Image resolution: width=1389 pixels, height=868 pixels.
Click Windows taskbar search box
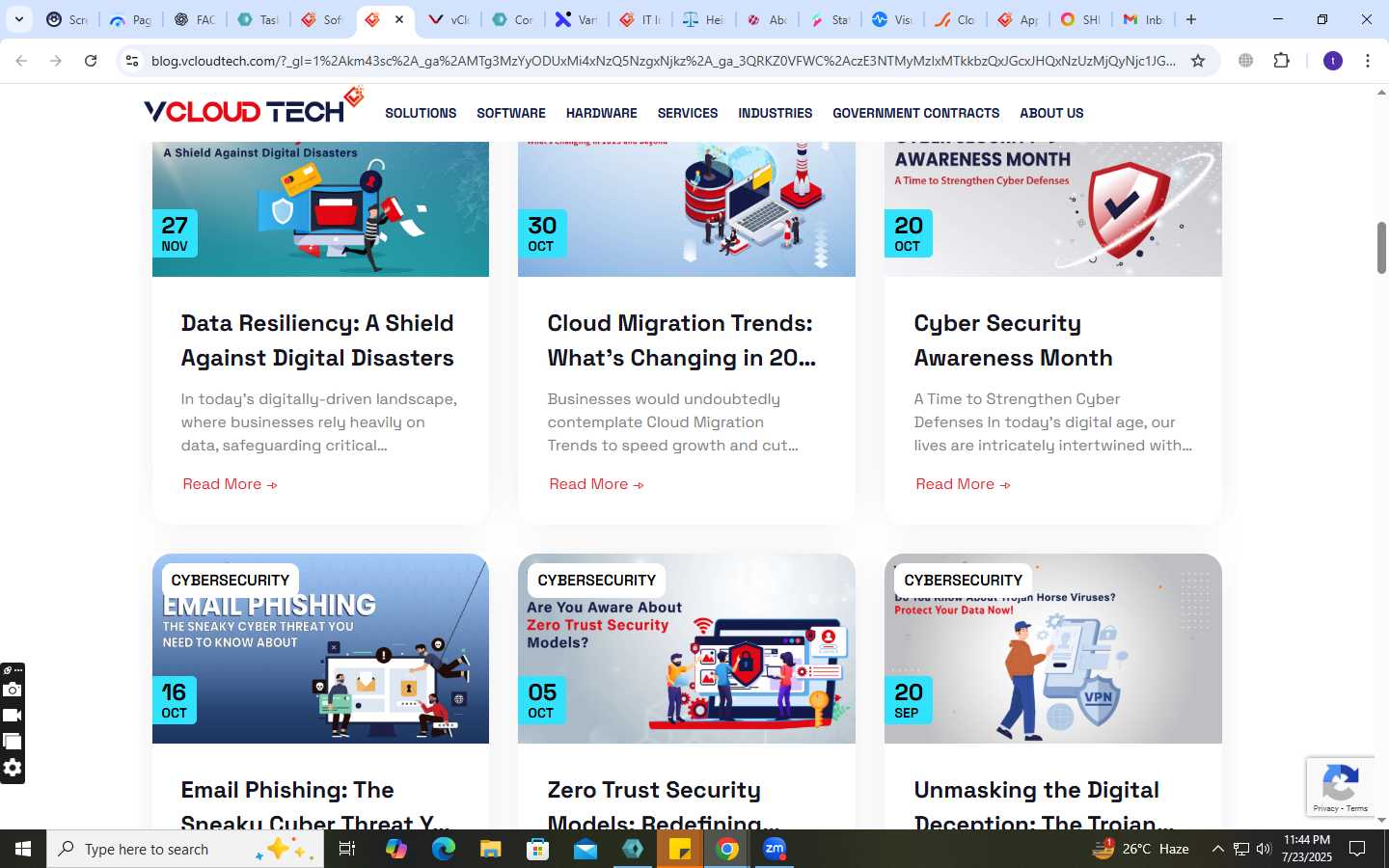pos(183,849)
